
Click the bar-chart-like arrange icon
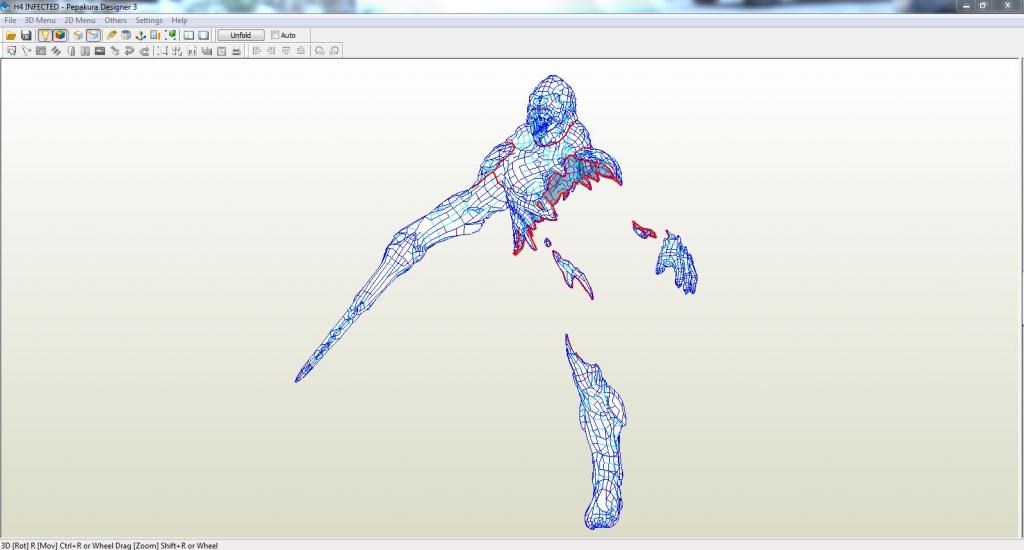point(207,51)
